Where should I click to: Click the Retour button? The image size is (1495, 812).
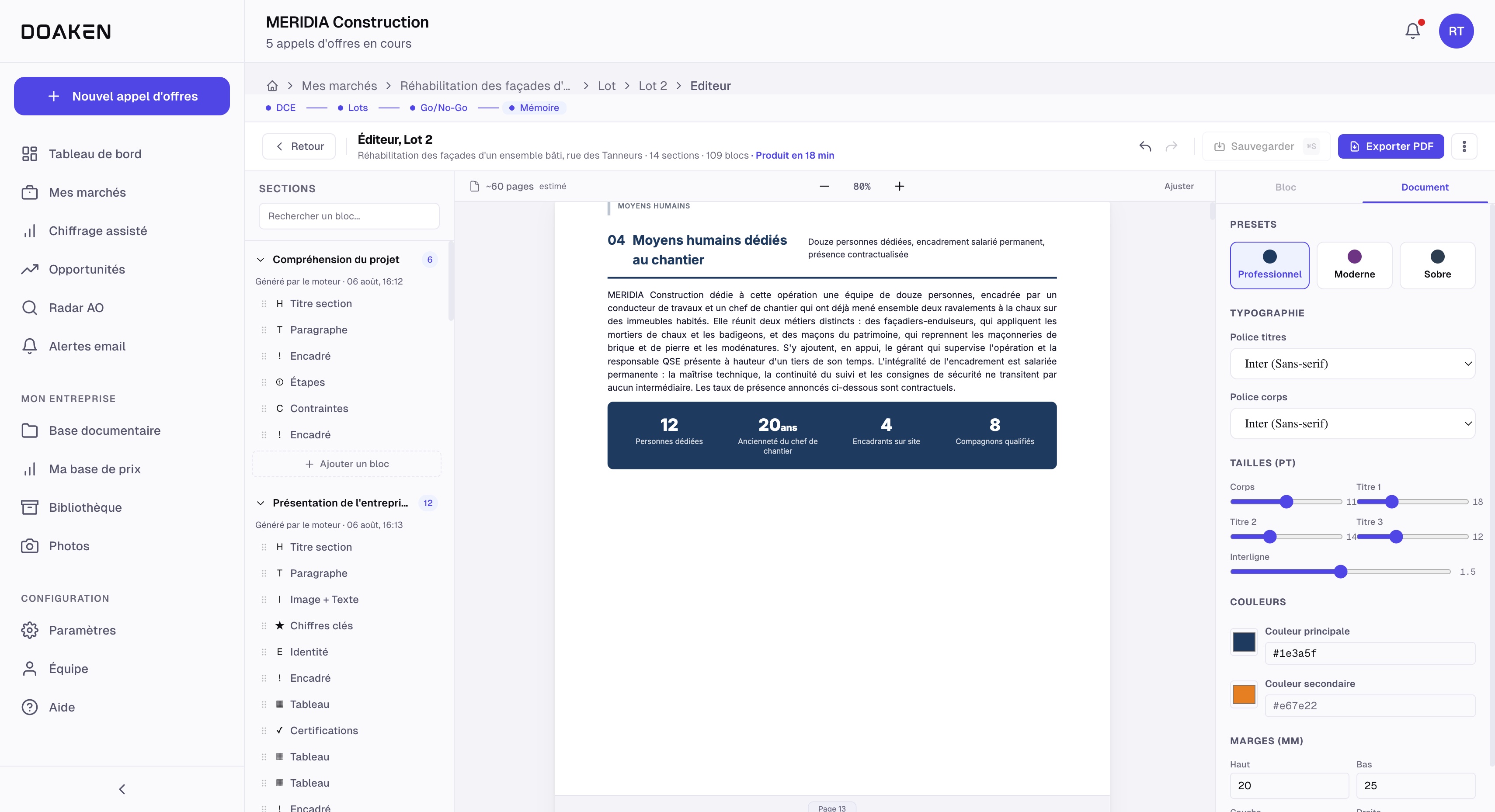click(x=299, y=146)
